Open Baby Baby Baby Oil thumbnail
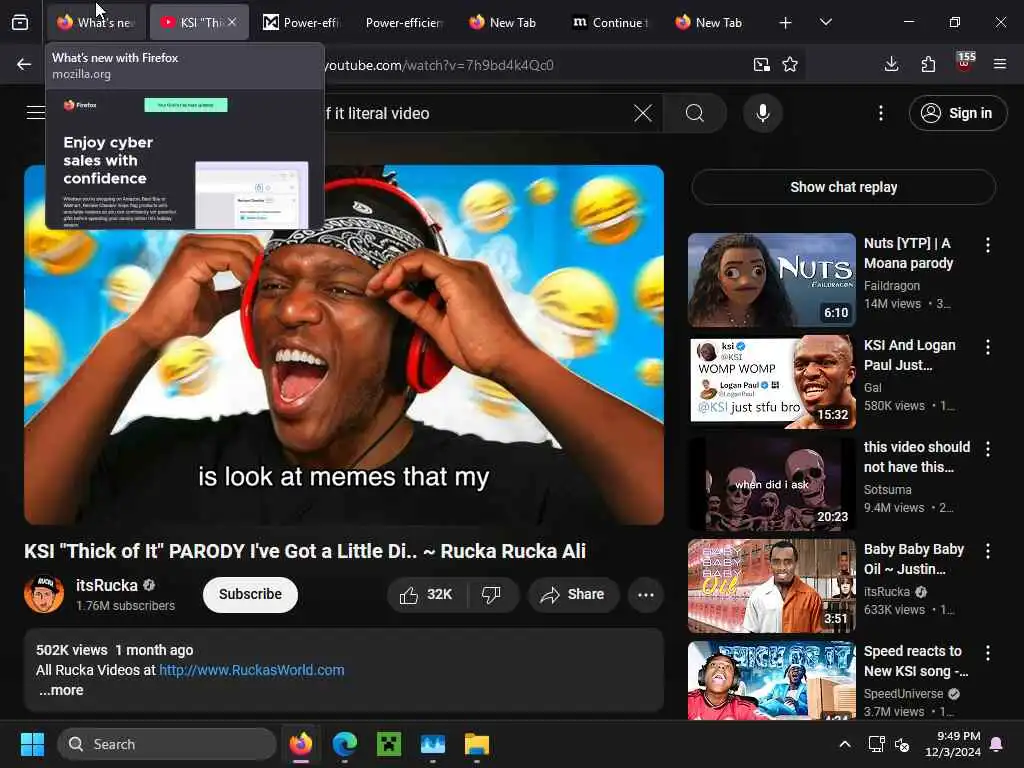The width and height of the screenshot is (1024, 768). [x=771, y=585]
